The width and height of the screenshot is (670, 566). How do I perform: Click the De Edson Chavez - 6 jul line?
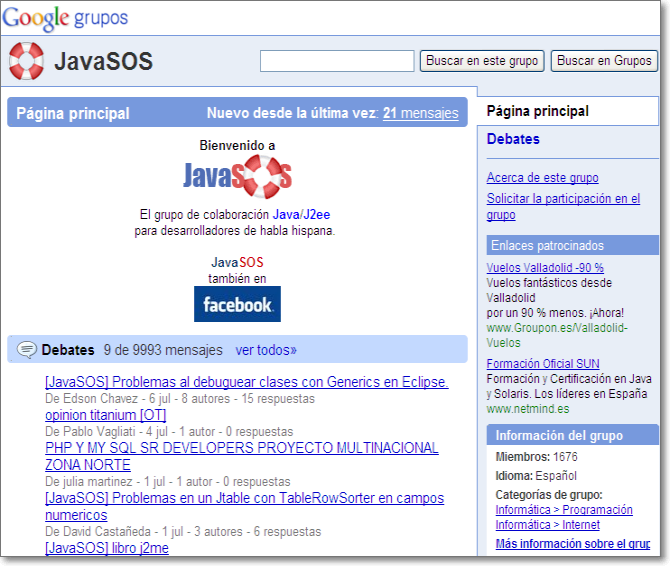pos(179,399)
